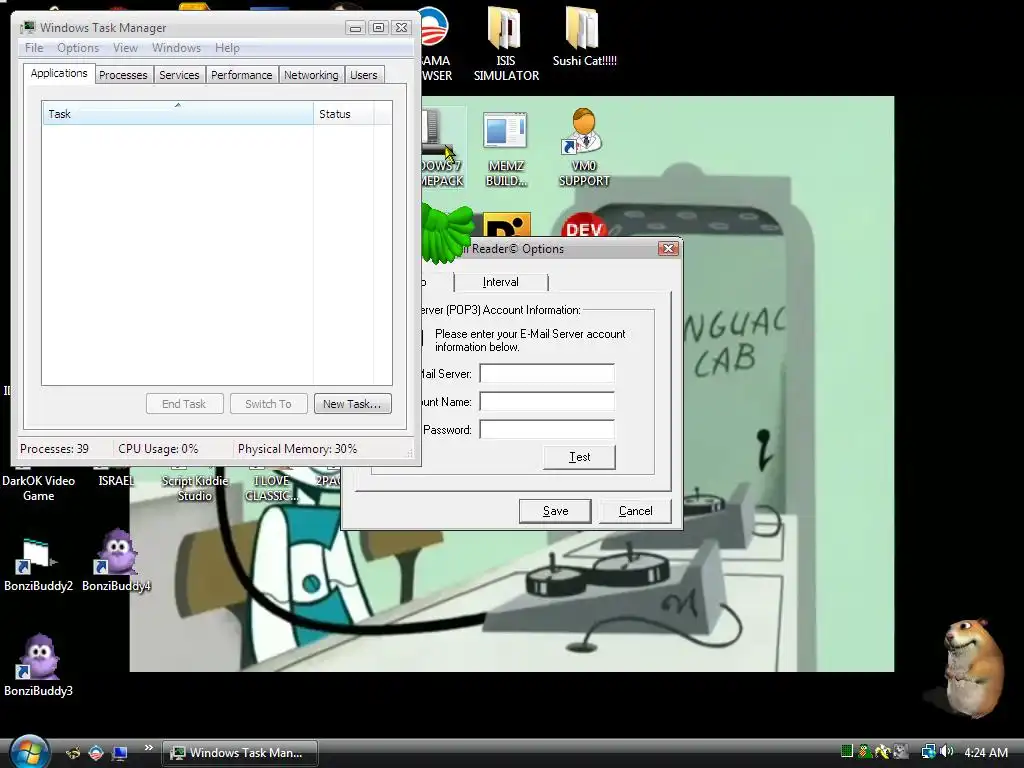This screenshot has width=1024, height=768.
Task: Switch to the Applications tab
Action: pos(59,73)
